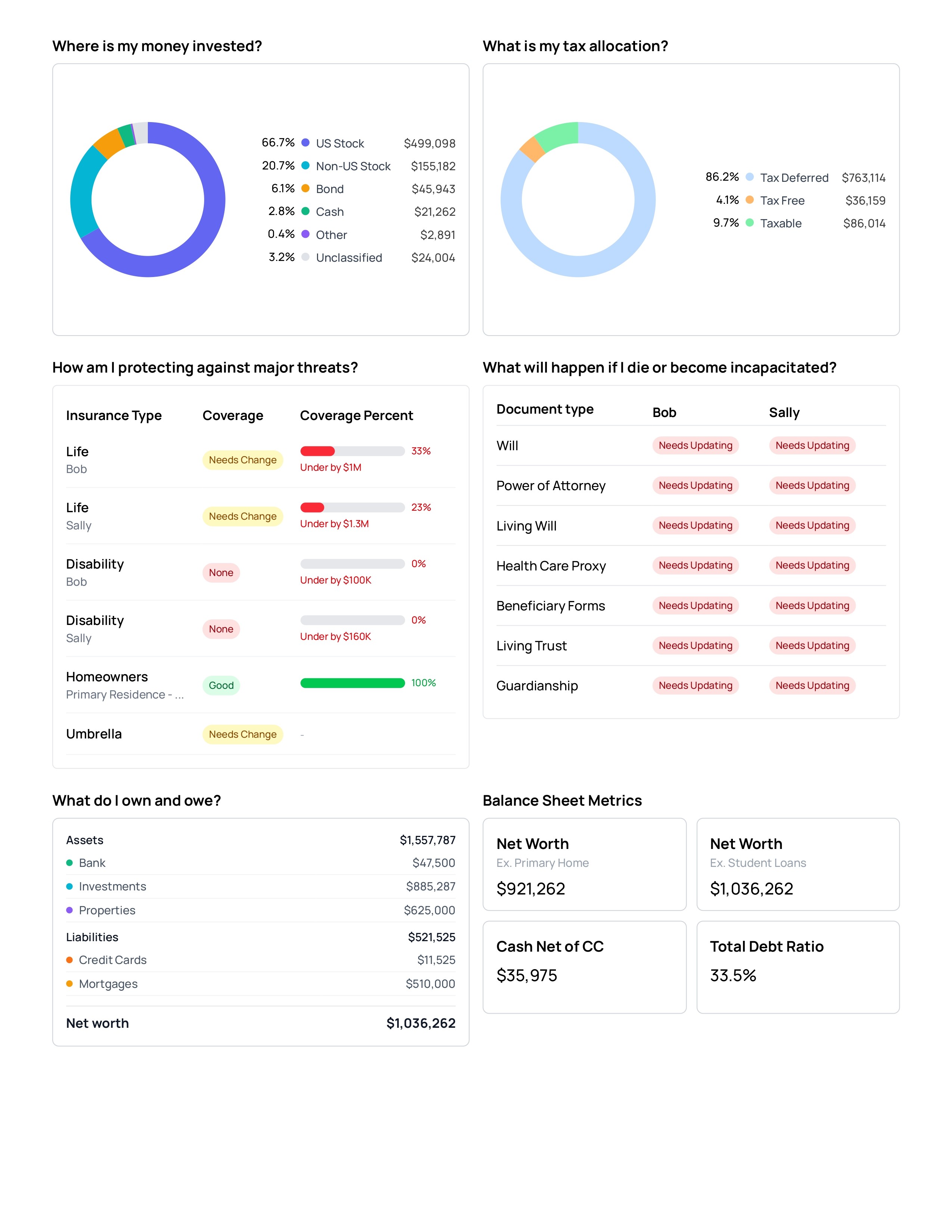The width and height of the screenshot is (952, 1232).
Task: Click the Bond legend color dot
Action: point(305,189)
